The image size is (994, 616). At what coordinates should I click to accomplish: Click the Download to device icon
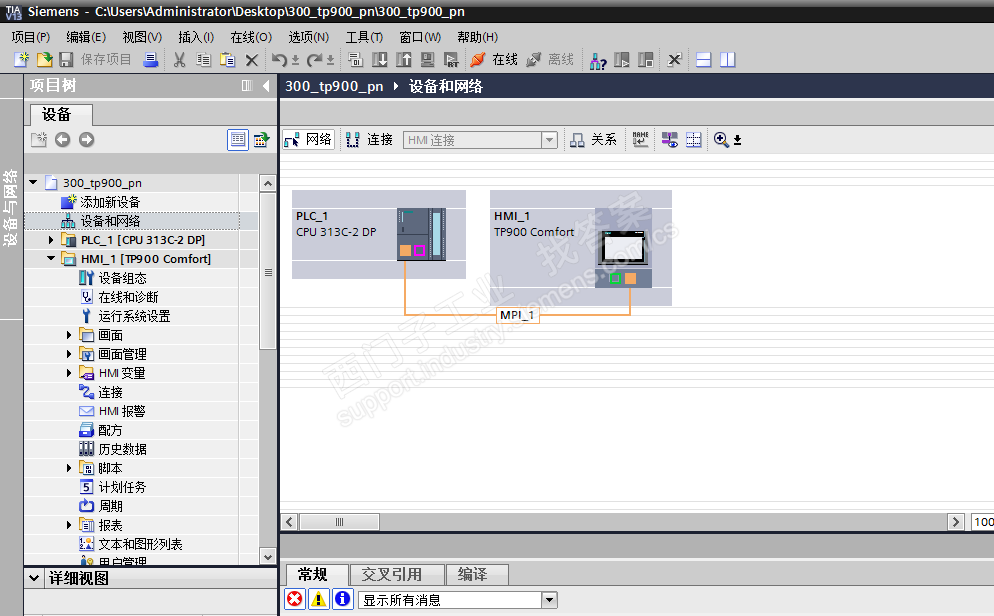coord(379,60)
